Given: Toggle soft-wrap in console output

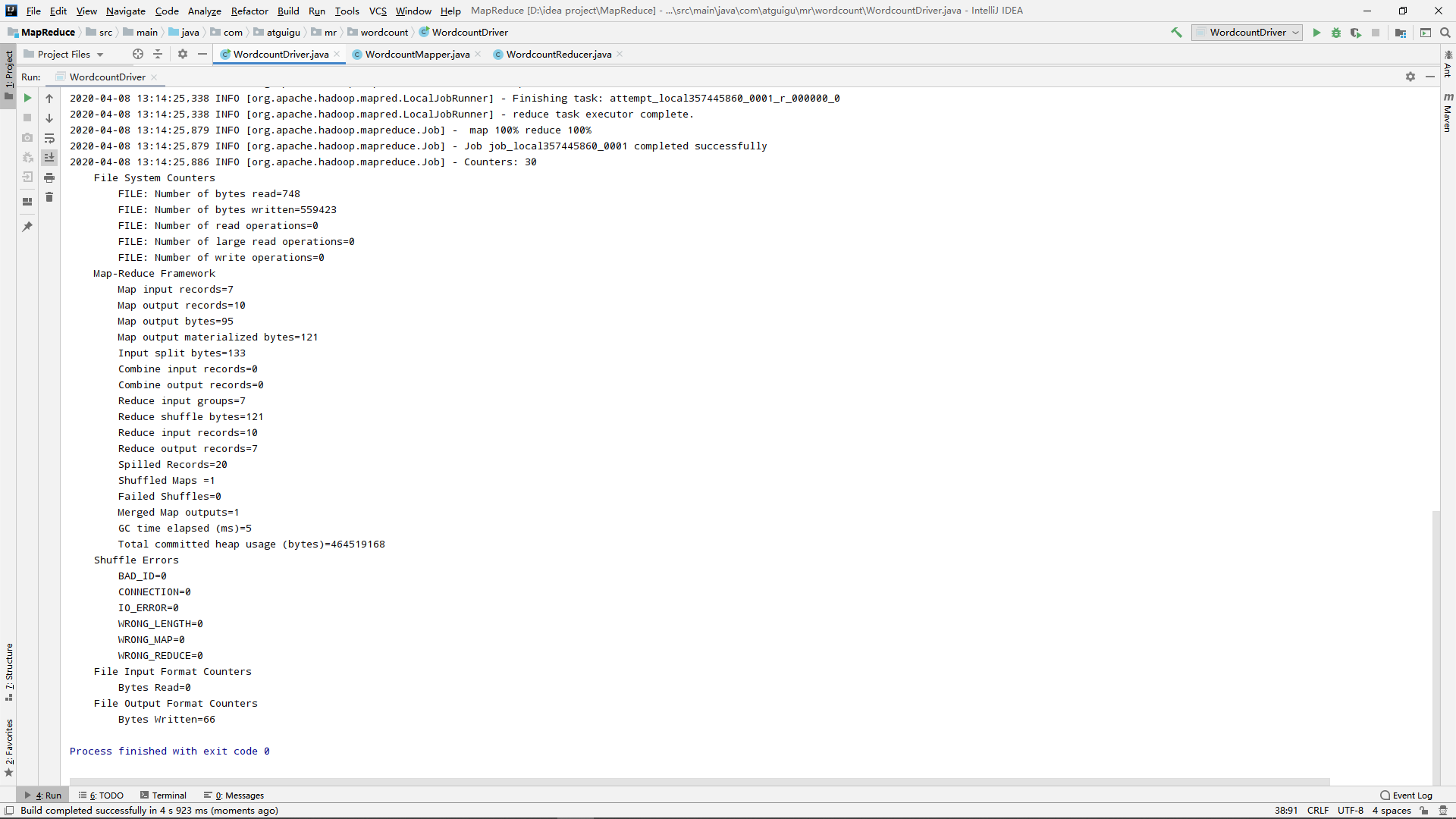Looking at the screenshot, I should point(49,138).
